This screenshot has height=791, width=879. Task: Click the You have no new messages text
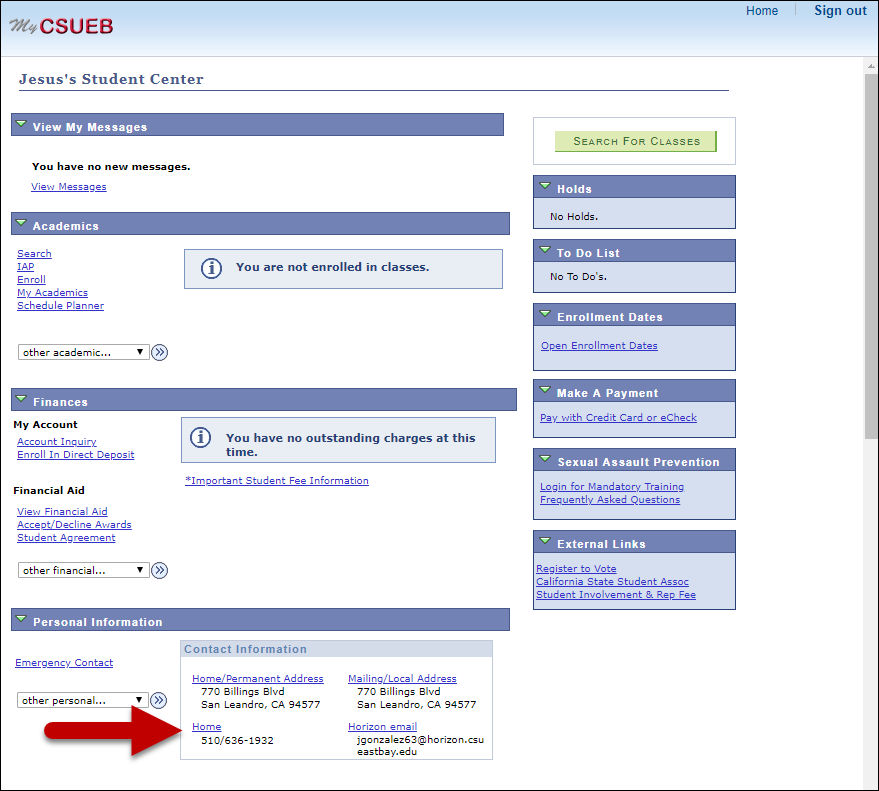[x=111, y=166]
